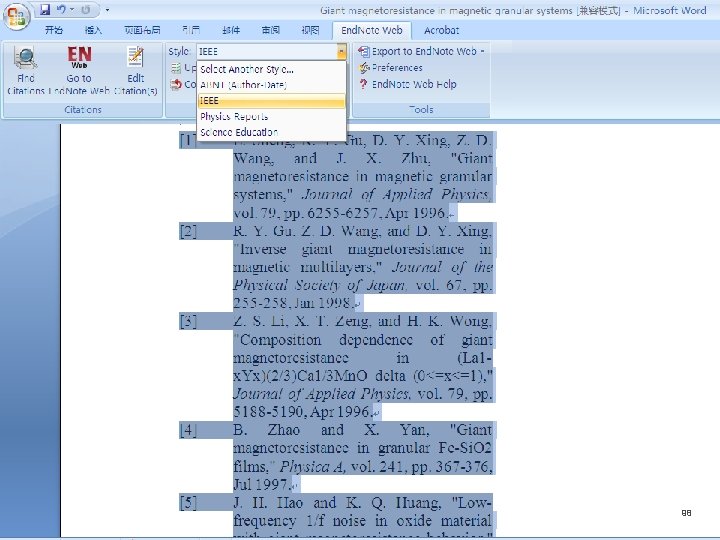Switch to the 引用 ribbon tab
This screenshot has width=720, height=540.
(x=191, y=30)
